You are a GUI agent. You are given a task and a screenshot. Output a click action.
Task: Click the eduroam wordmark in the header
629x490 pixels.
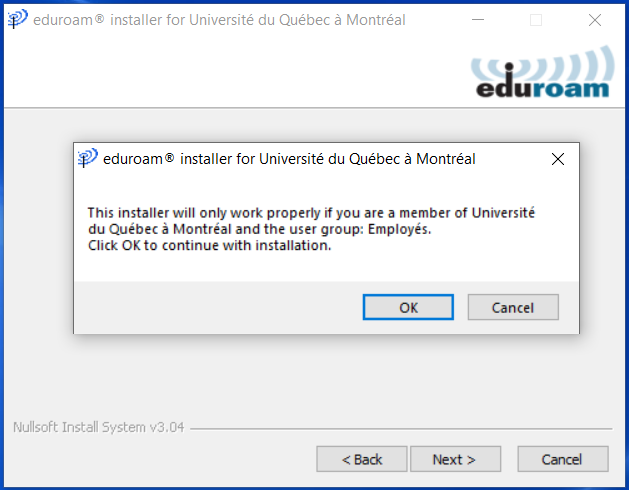[x=542, y=88]
